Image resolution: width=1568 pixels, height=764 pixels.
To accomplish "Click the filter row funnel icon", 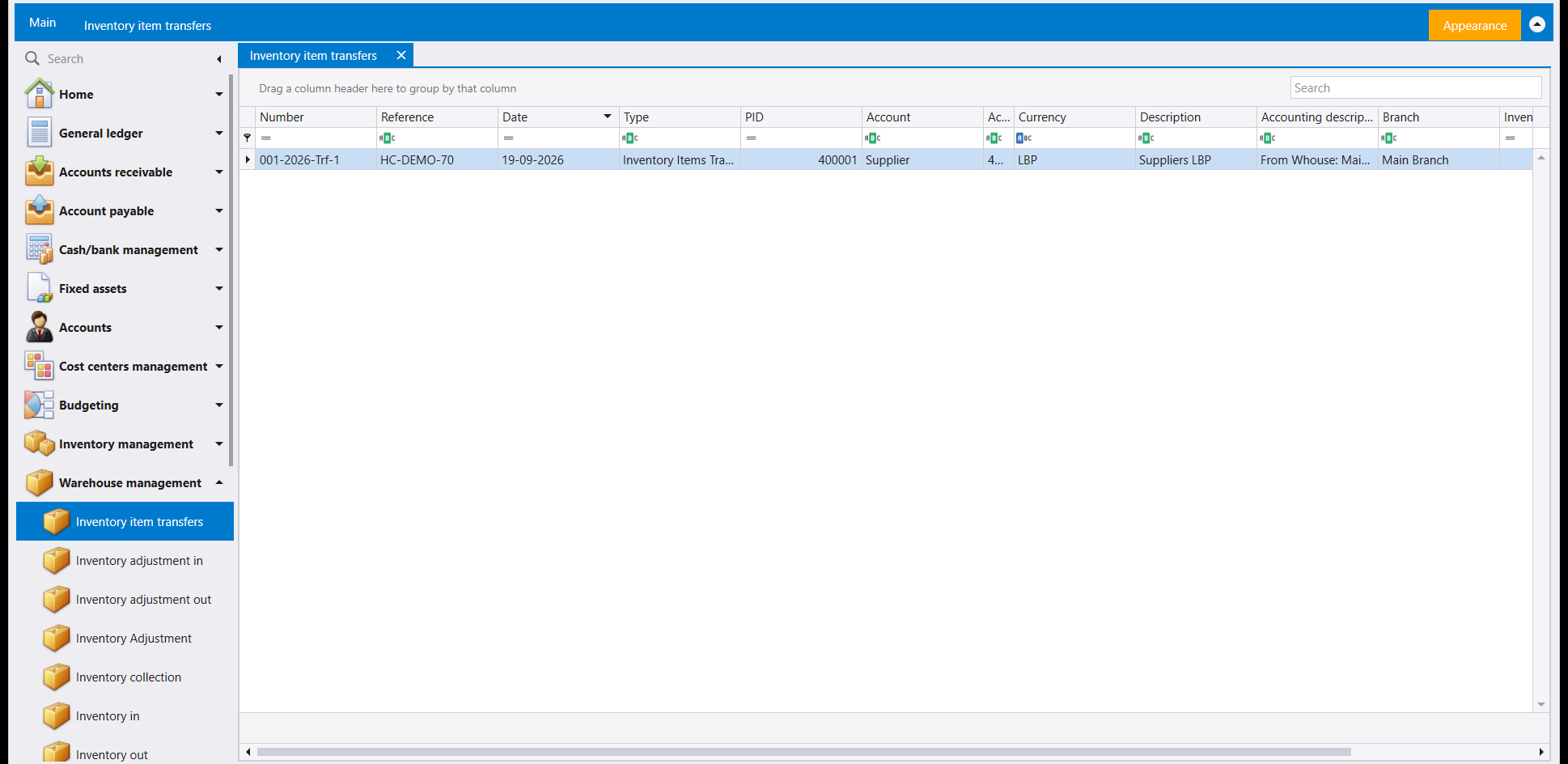I will pyautogui.click(x=248, y=138).
